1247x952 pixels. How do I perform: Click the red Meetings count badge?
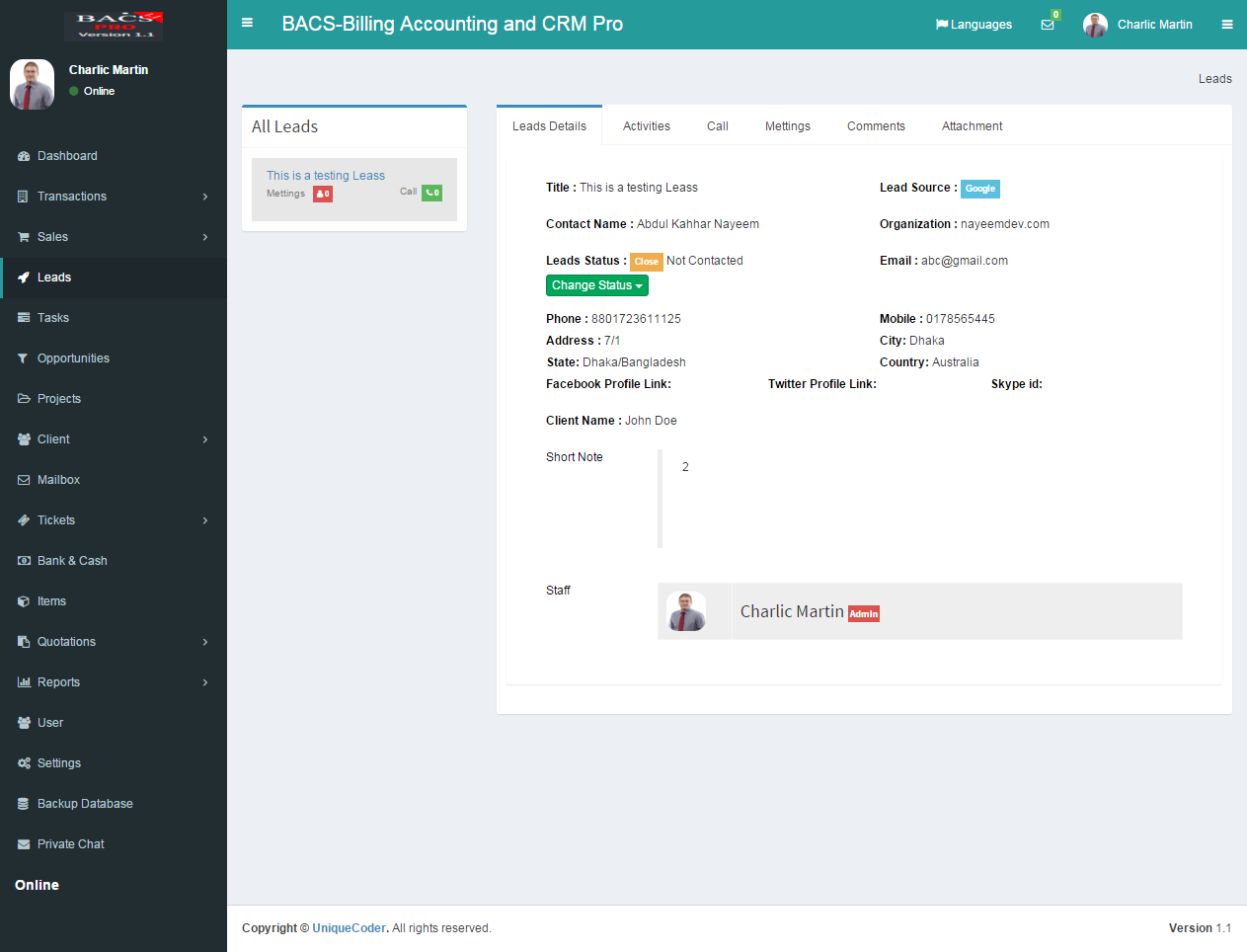(323, 194)
